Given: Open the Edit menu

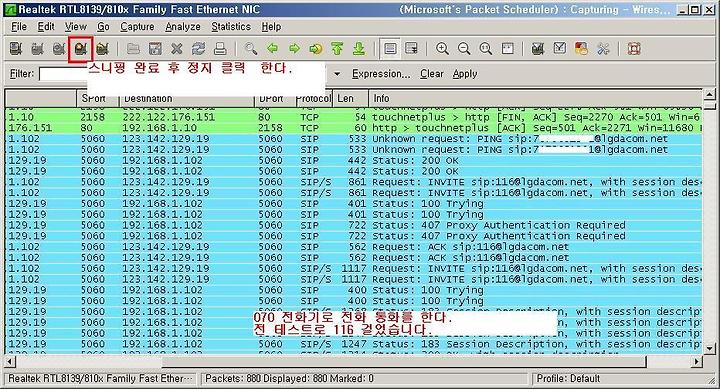Looking at the screenshot, I should (46, 27).
